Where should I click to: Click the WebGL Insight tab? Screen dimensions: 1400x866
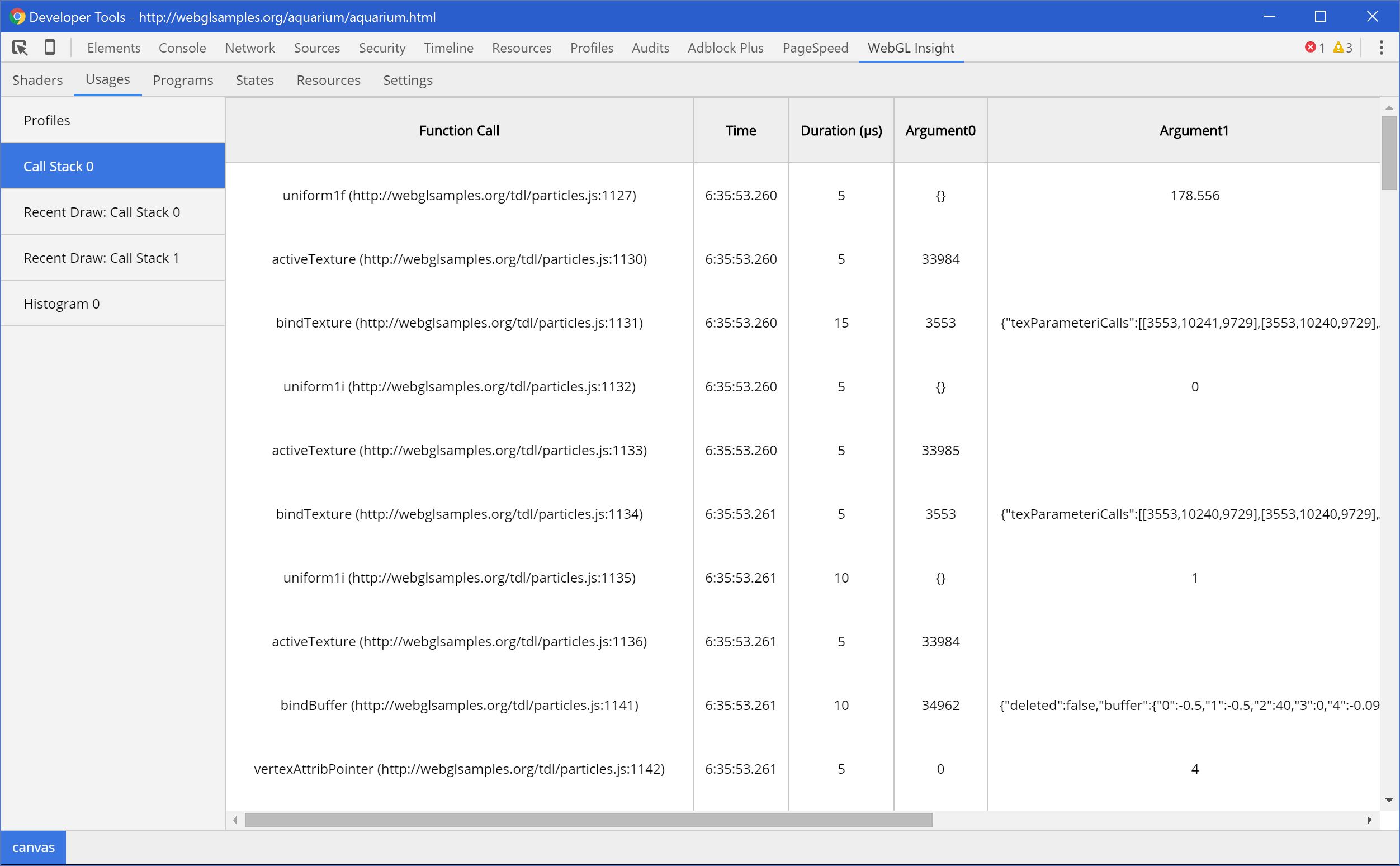911,48
